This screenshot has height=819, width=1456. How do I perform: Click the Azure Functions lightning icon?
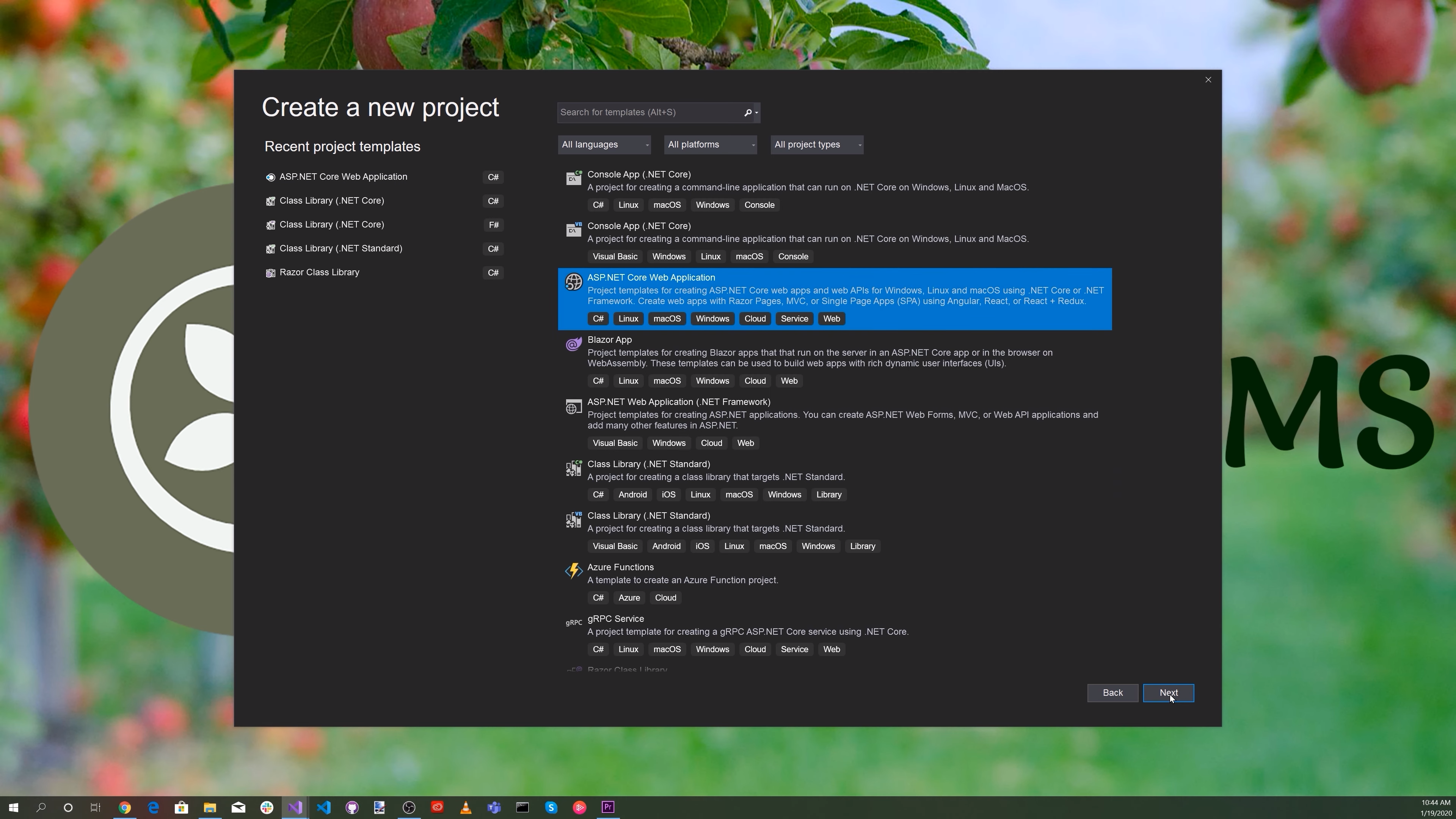[574, 571]
